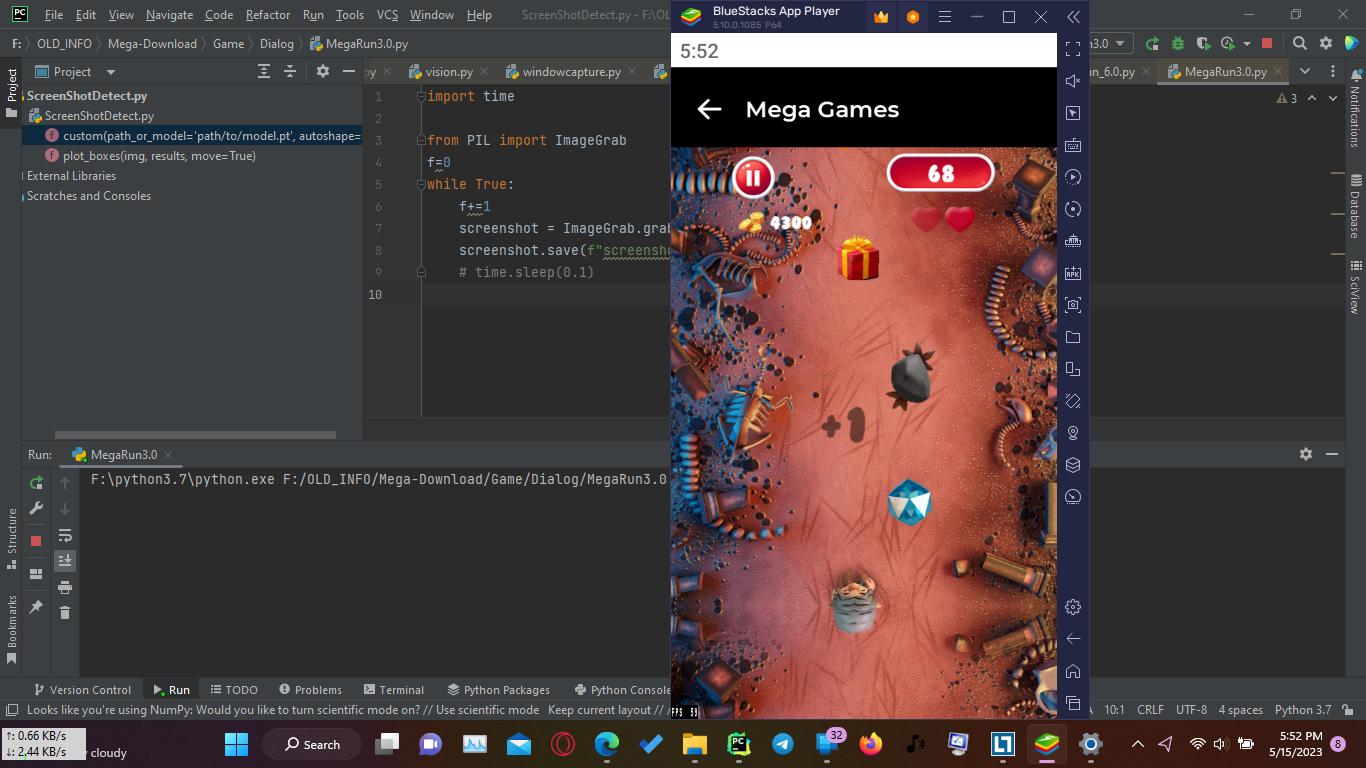
Task: Open Run panel settings gear
Action: click(1305, 454)
